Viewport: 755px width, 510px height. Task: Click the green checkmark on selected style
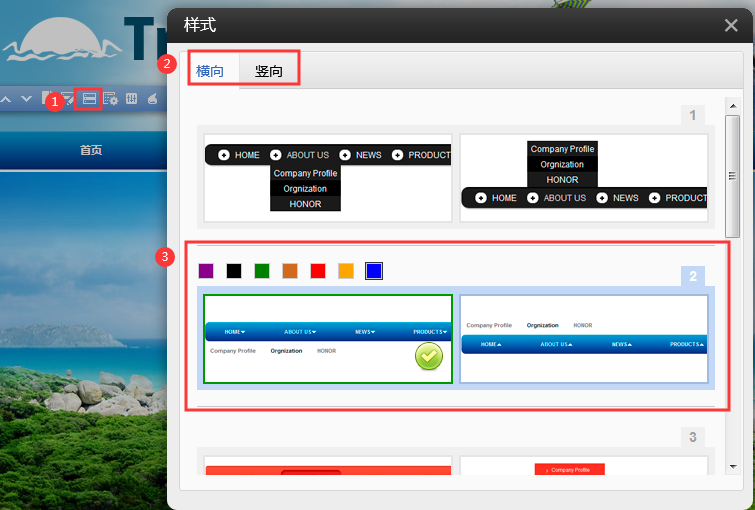pyautogui.click(x=428, y=356)
